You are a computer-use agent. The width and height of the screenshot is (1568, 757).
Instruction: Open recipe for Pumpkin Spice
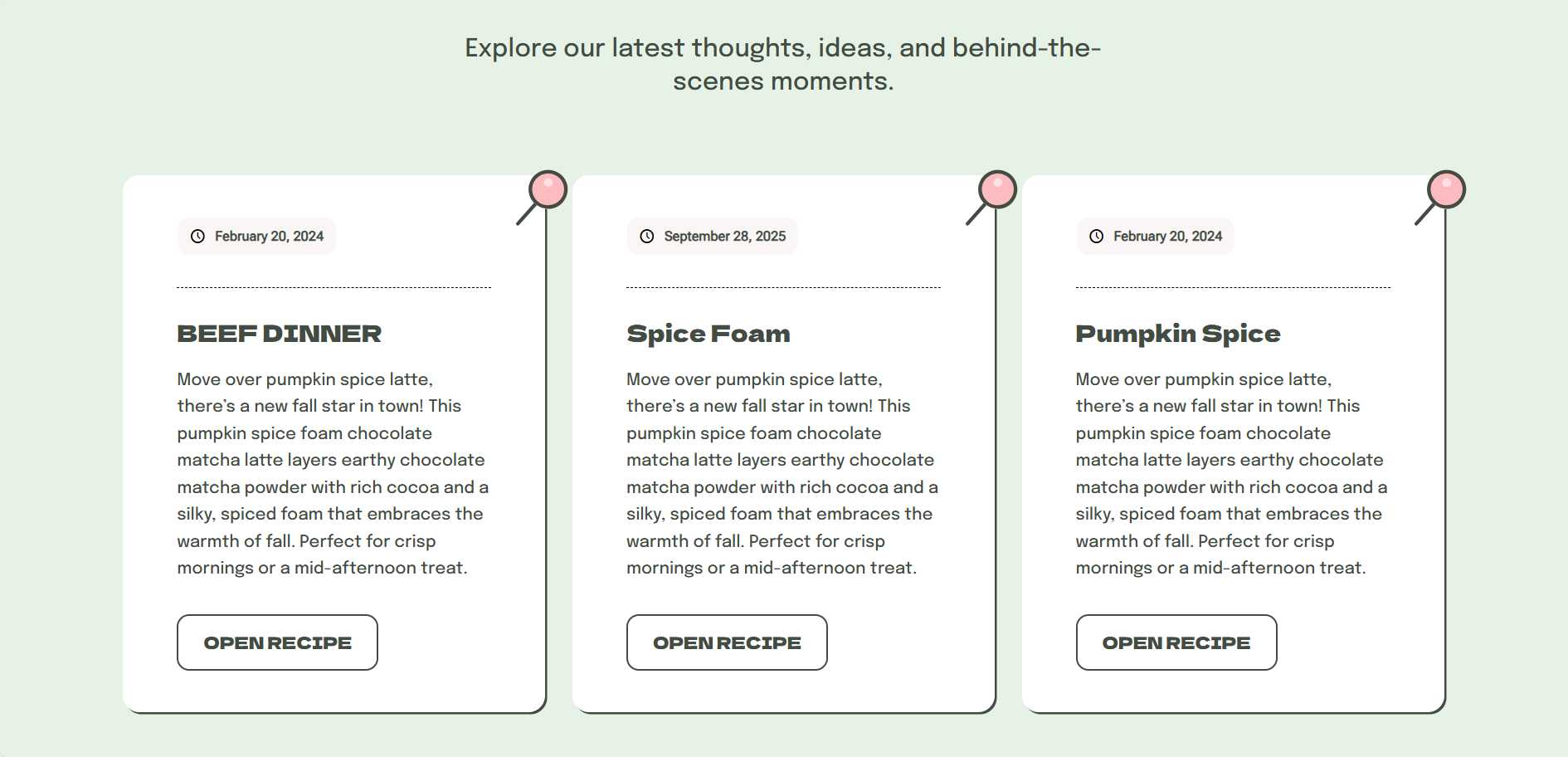tap(1176, 642)
